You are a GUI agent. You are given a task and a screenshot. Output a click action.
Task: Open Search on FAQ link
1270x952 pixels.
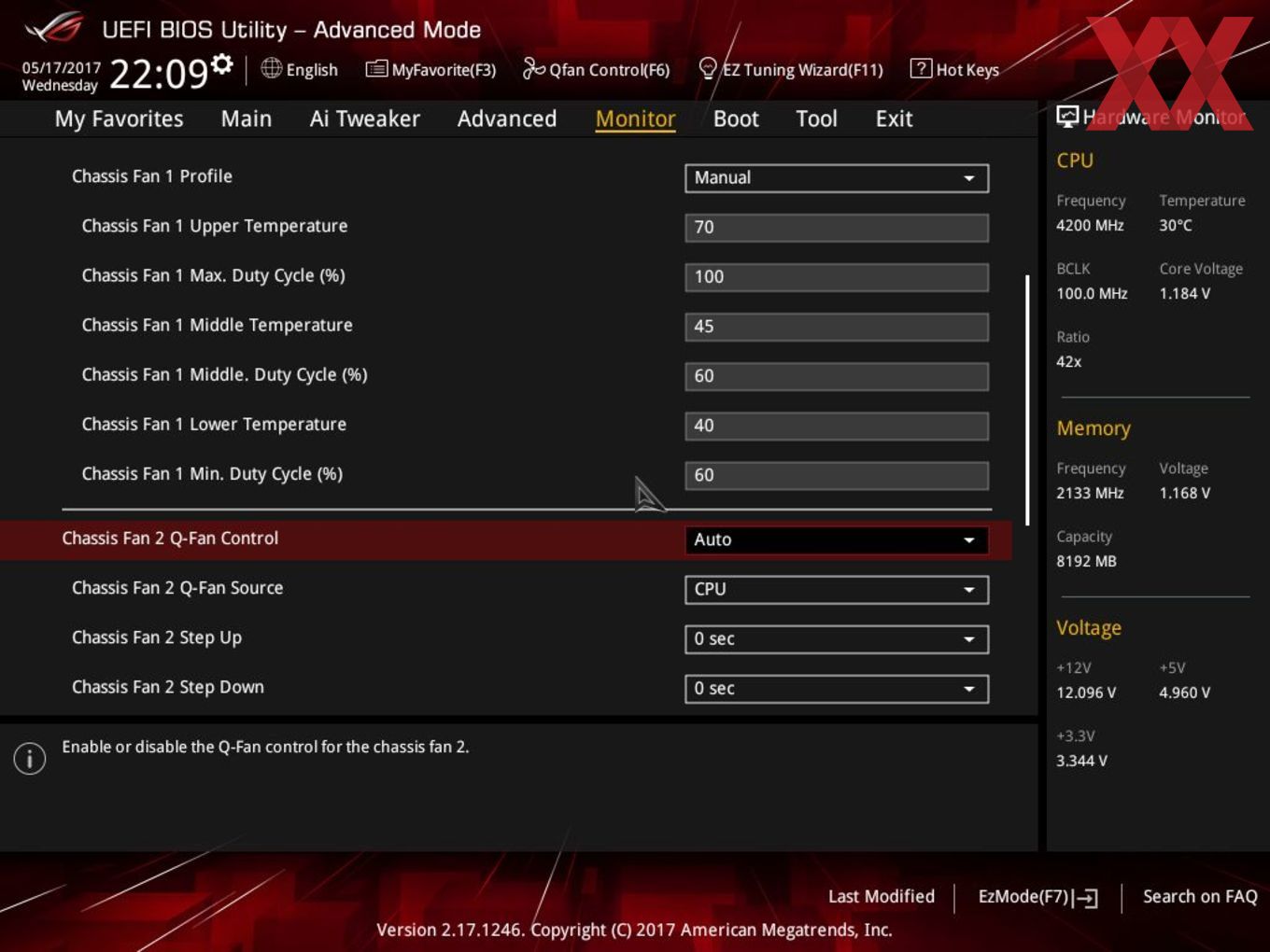pyautogui.click(x=1200, y=896)
